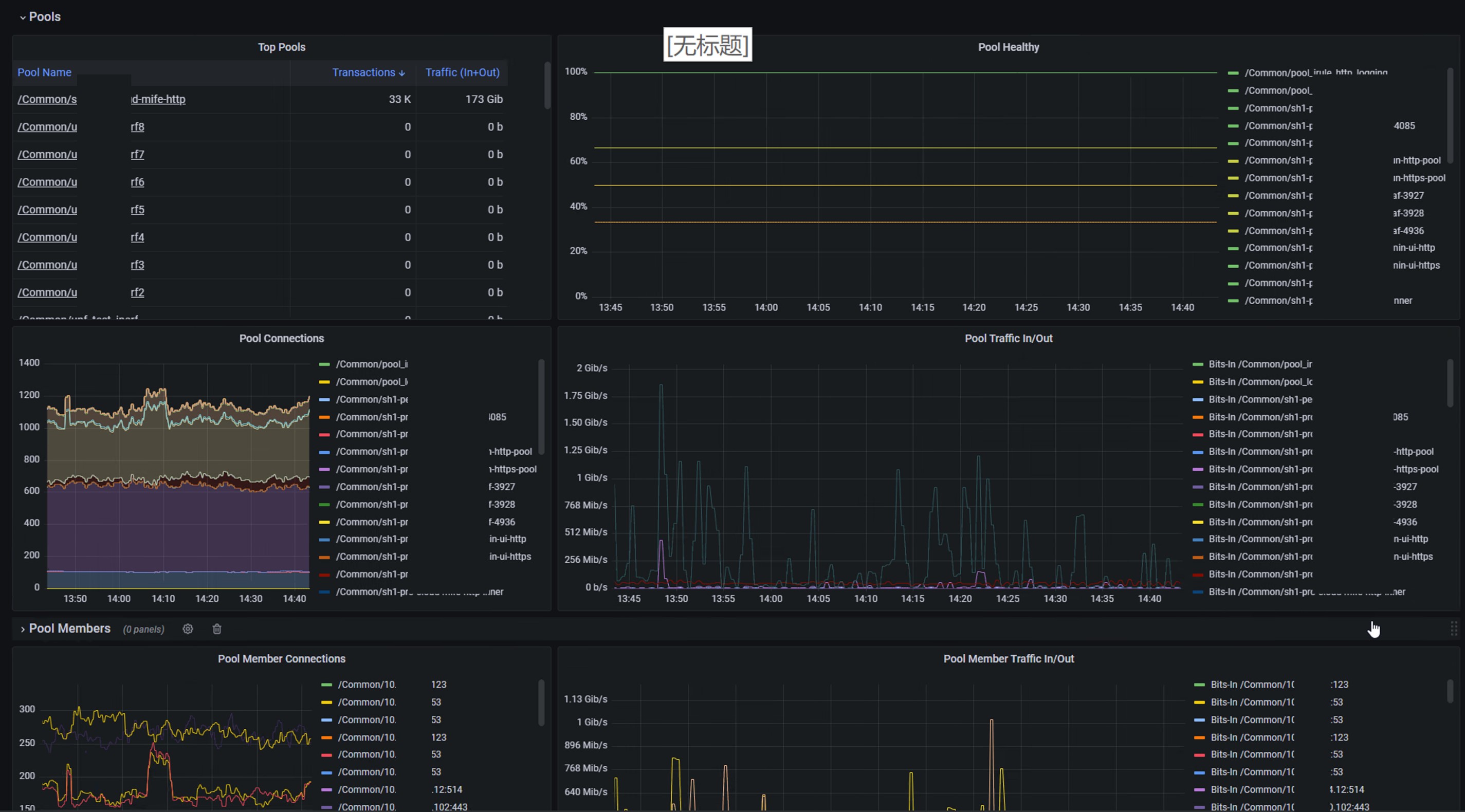Open the rf8 pool link
Screen dimensions: 1465x812
tap(137, 127)
